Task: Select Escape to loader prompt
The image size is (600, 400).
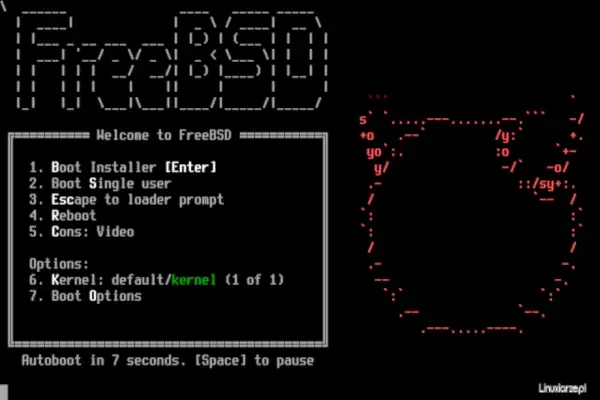Action: pyautogui.click(x=126, y=199)
